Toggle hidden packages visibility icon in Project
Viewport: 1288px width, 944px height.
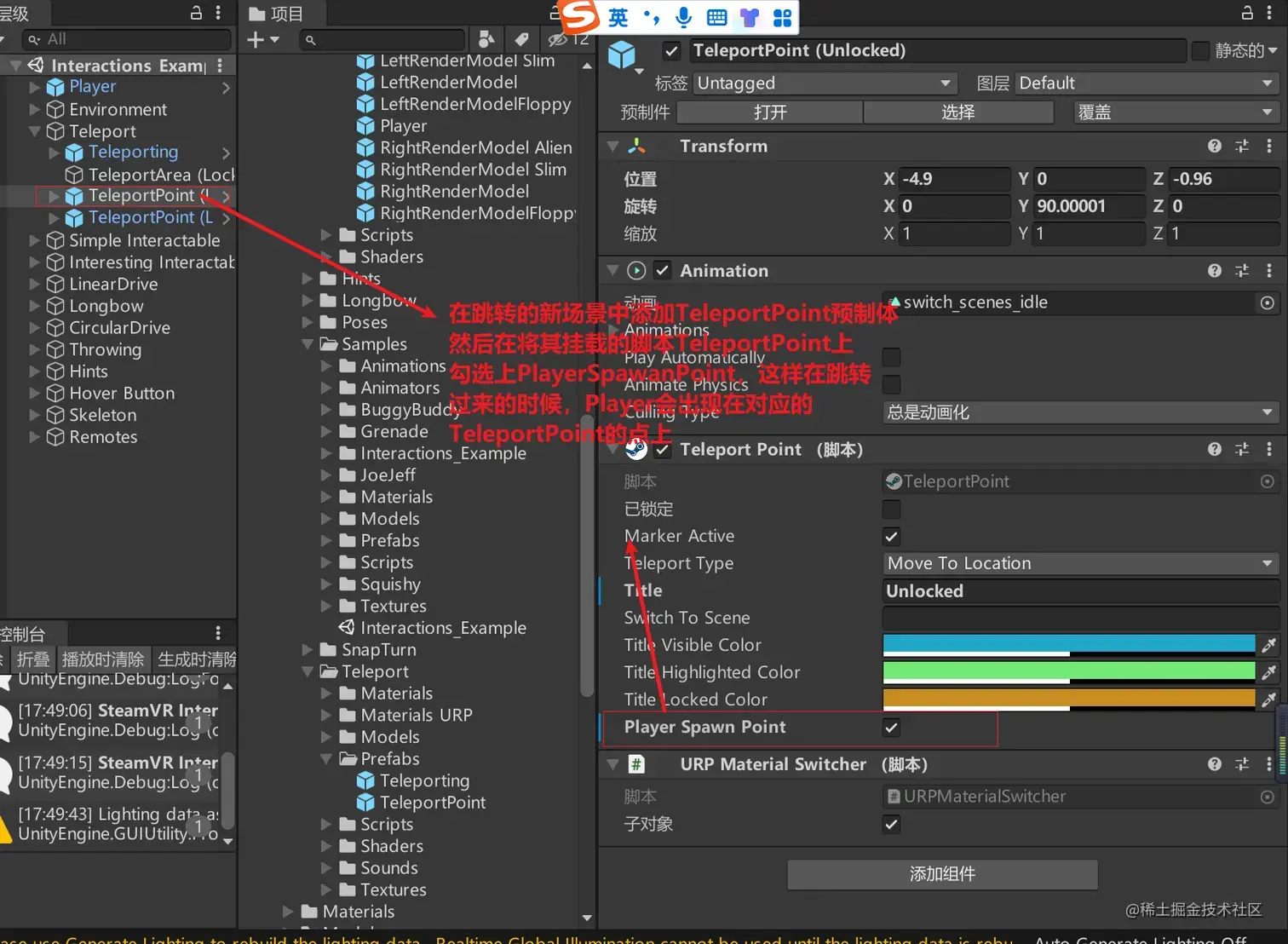pos(558,39)
